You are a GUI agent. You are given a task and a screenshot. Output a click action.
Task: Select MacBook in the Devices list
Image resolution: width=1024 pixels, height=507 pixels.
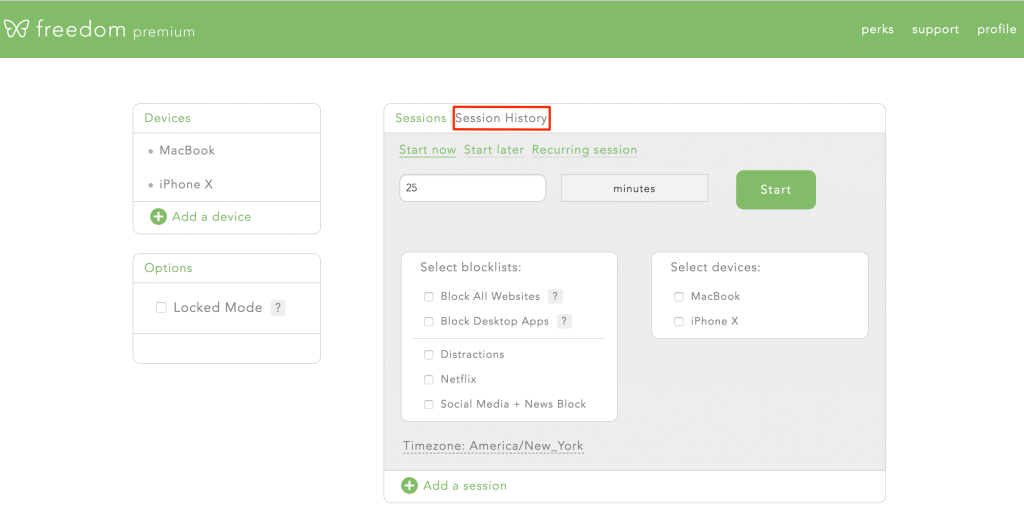click(187, 150)
